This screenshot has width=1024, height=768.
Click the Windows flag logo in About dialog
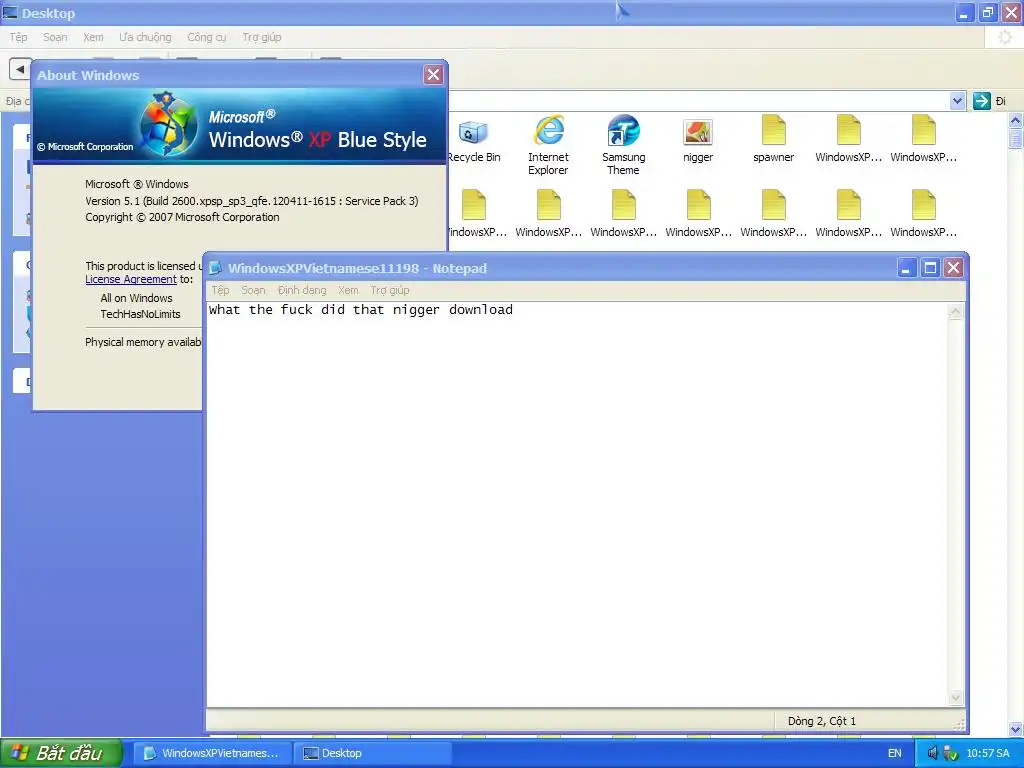tap(168, 124)
